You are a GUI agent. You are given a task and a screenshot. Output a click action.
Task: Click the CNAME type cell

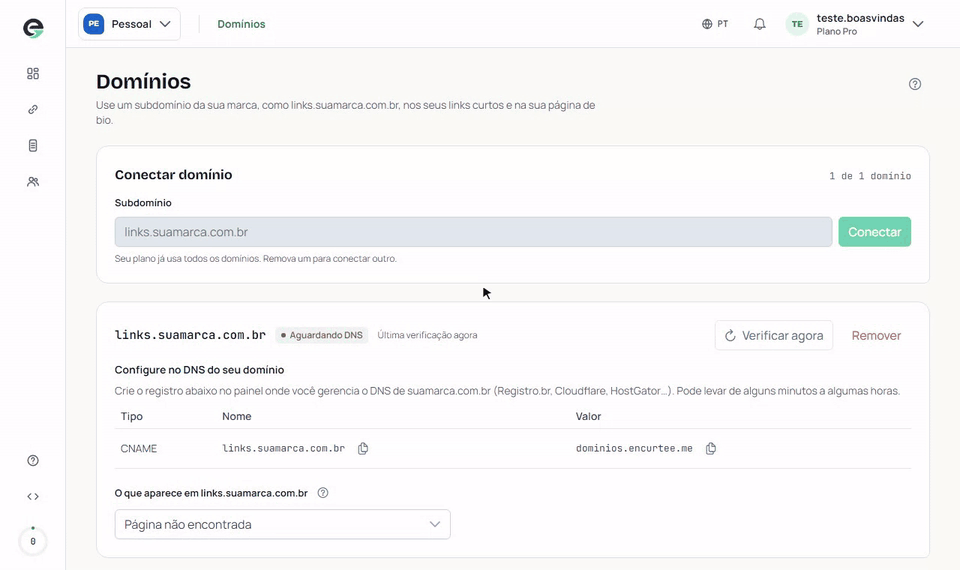(138, 449)
